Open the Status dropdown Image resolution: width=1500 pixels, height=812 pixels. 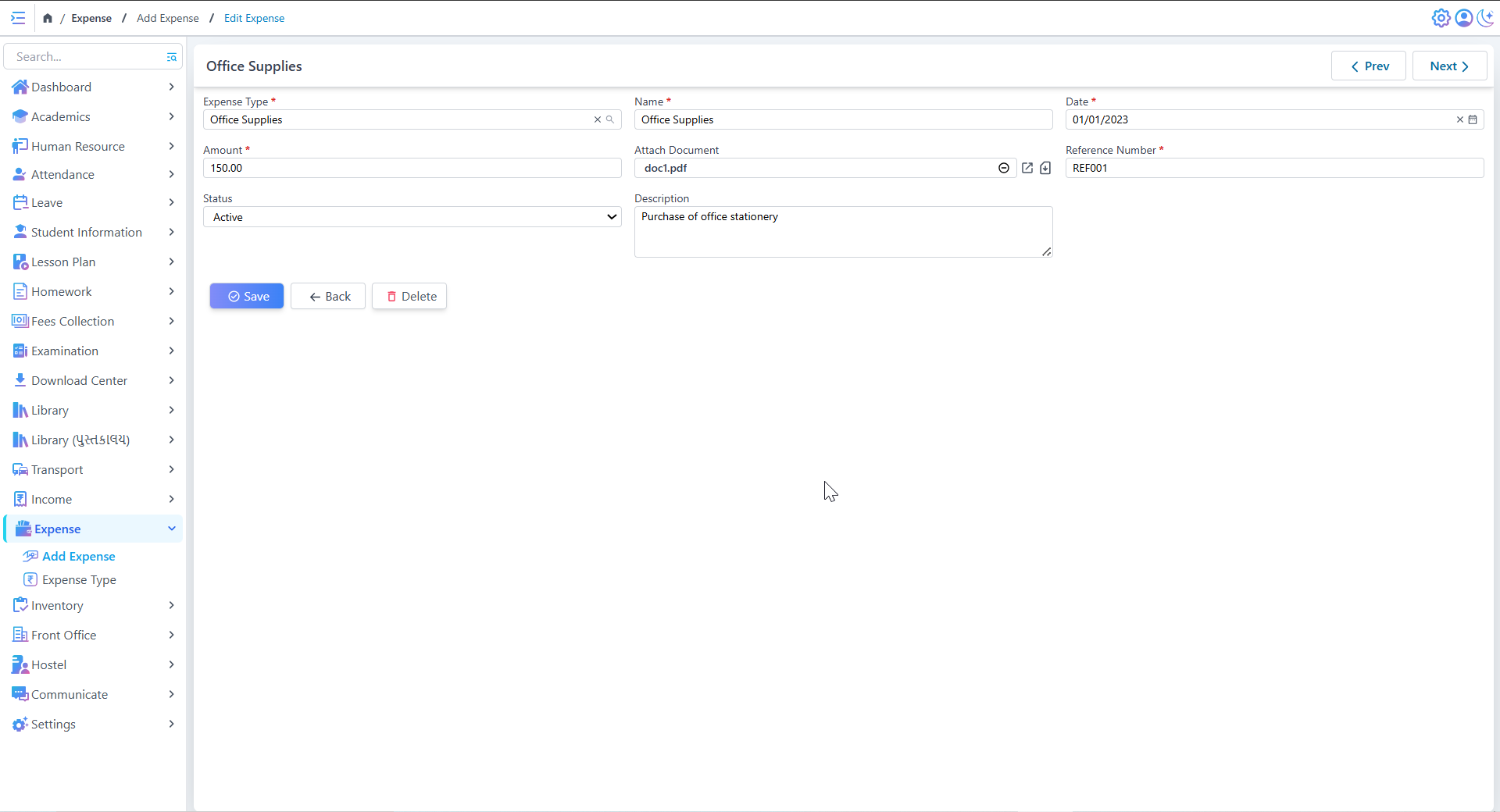412,217
